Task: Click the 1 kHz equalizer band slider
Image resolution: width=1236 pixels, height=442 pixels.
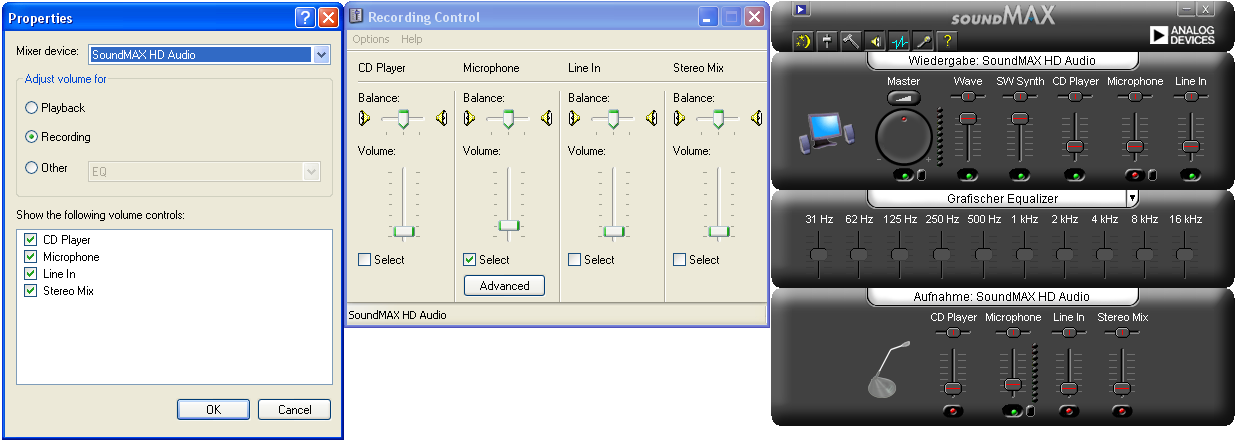Action: (x=1023, y=255)
